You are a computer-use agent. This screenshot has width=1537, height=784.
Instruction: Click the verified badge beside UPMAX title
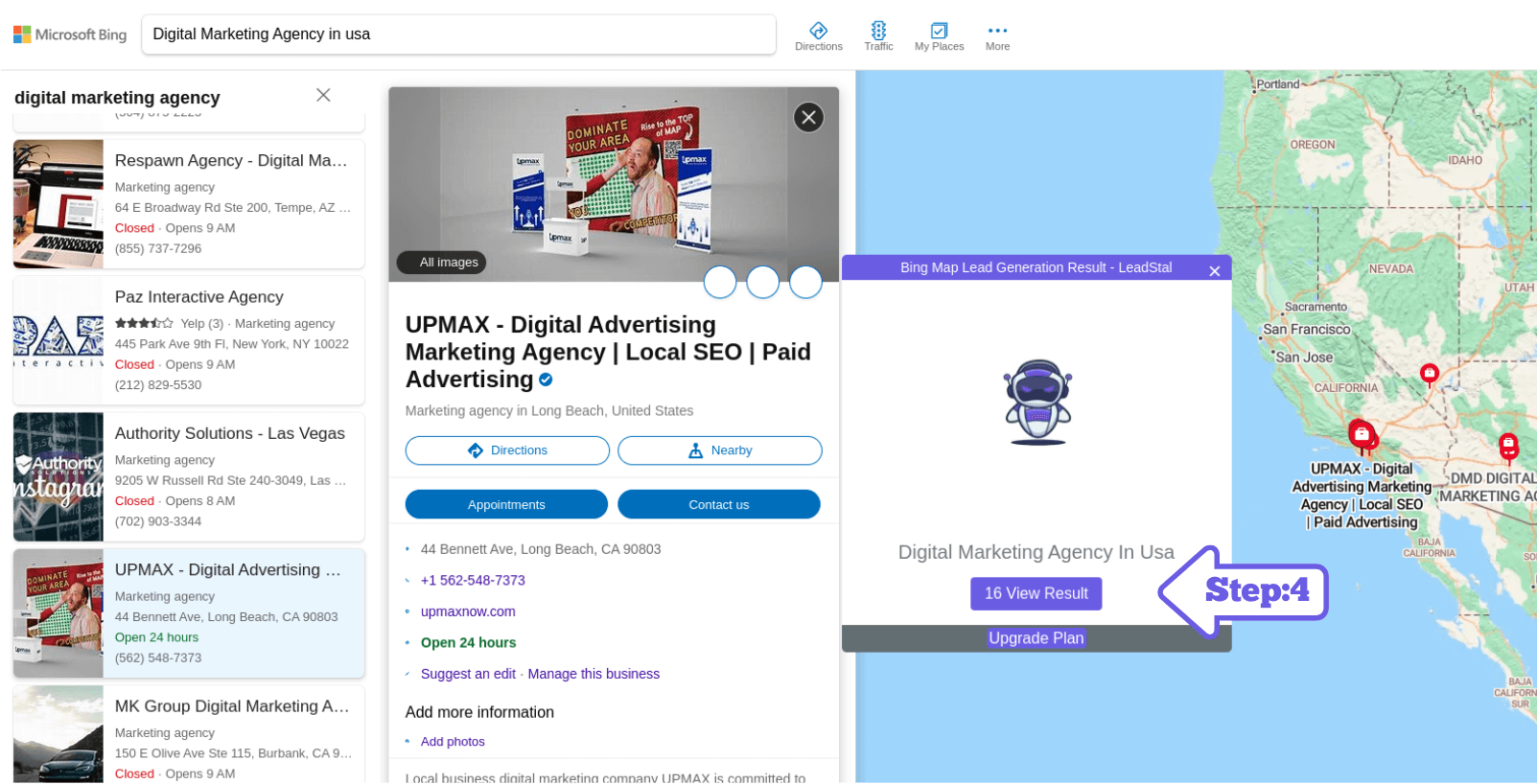(x=546, y=380)
